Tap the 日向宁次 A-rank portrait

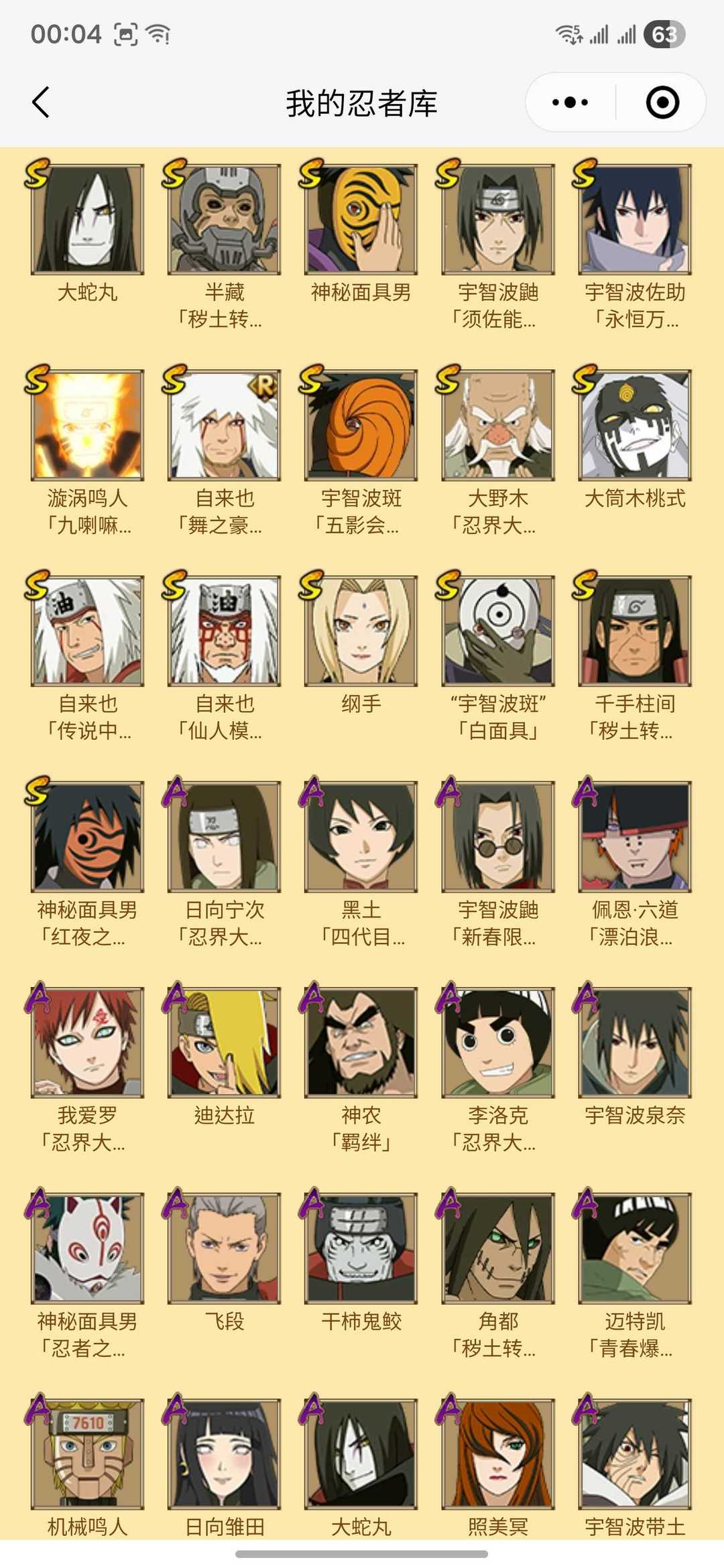click(x=224, y=836)
